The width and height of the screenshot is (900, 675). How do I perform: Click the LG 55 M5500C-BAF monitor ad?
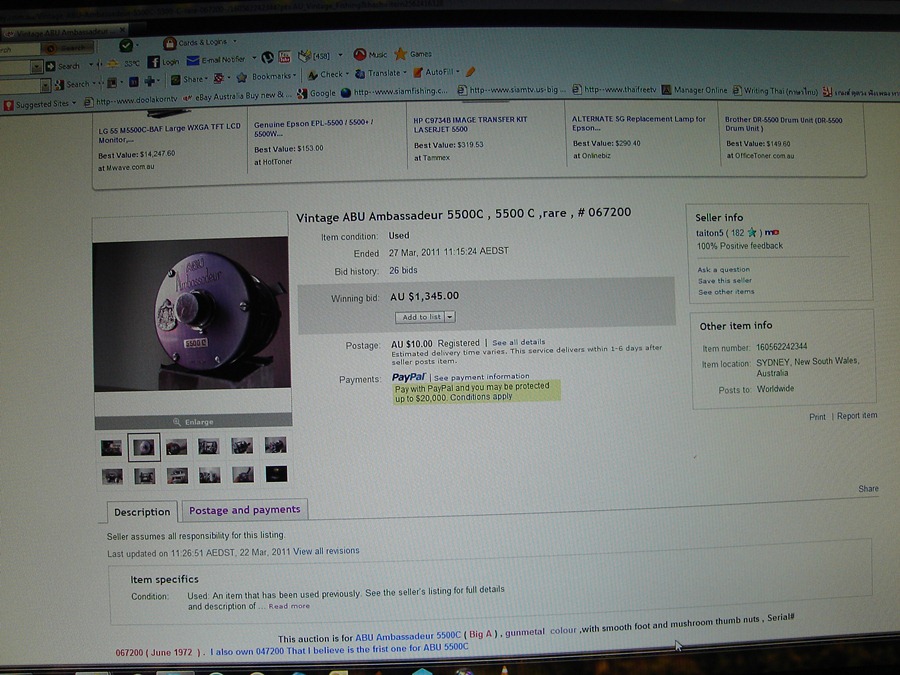pos(169,133)
